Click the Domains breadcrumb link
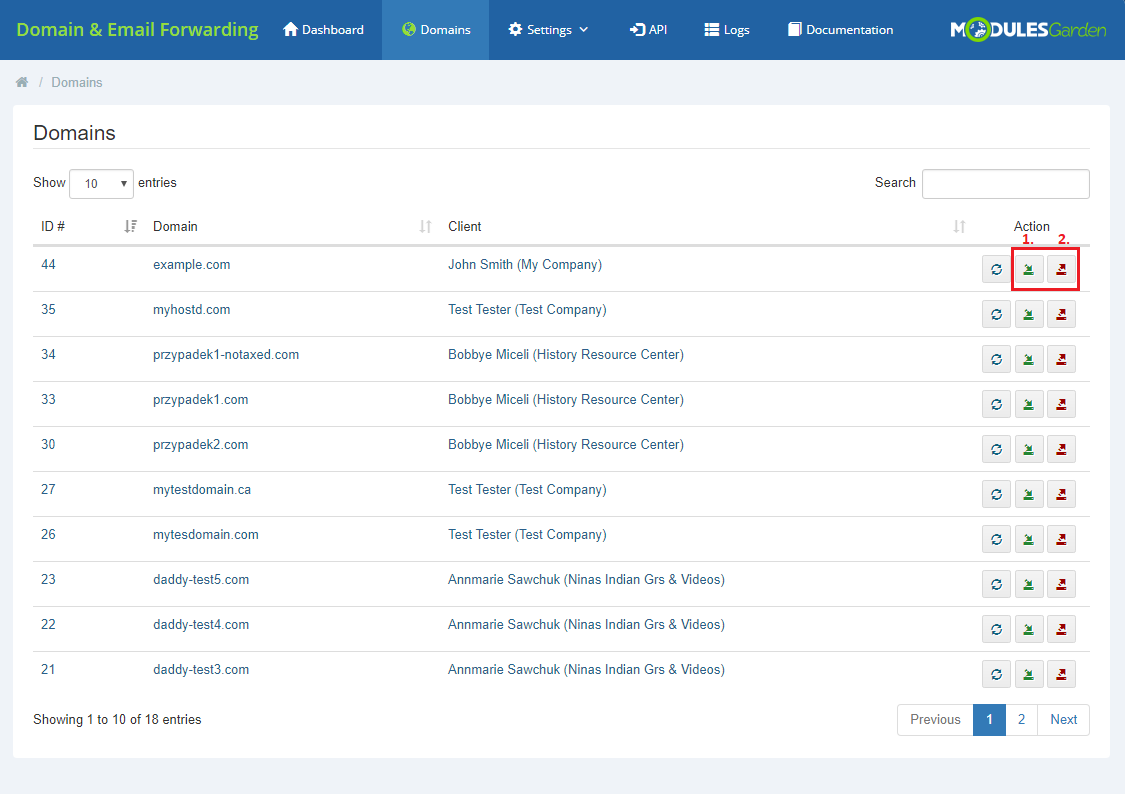The height and width of the screenshot is (794, 1125). [77, 82]
